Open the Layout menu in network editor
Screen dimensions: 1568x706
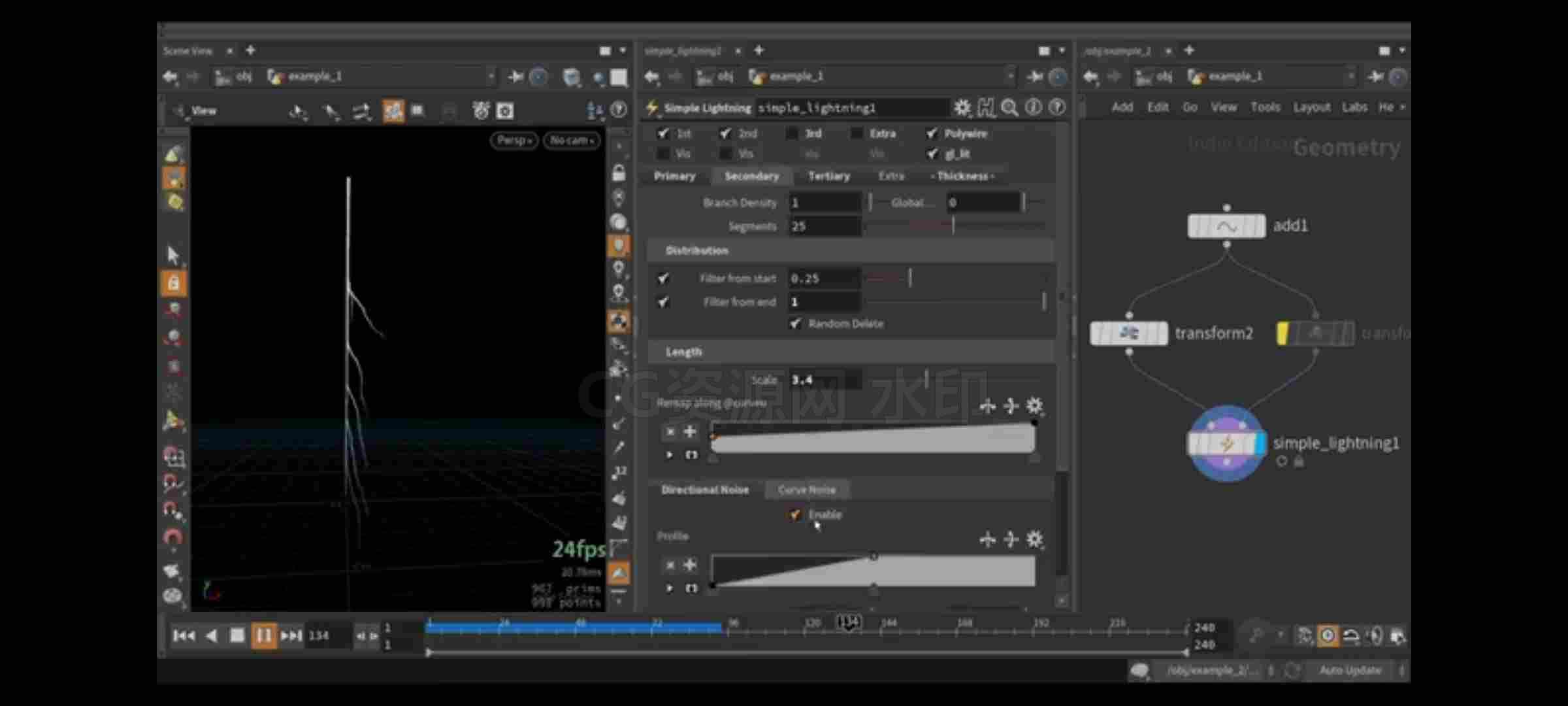tap(1311, 107)
